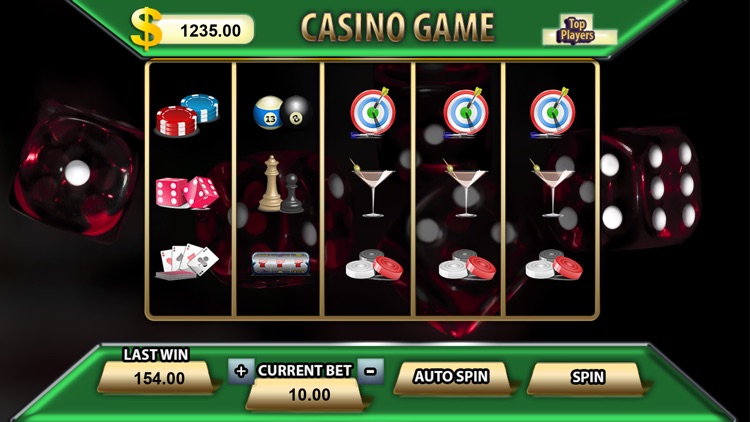Click the dartboard in the fifth reel
The width and height of the screenshot is (750, 422).
click(552, 112)
